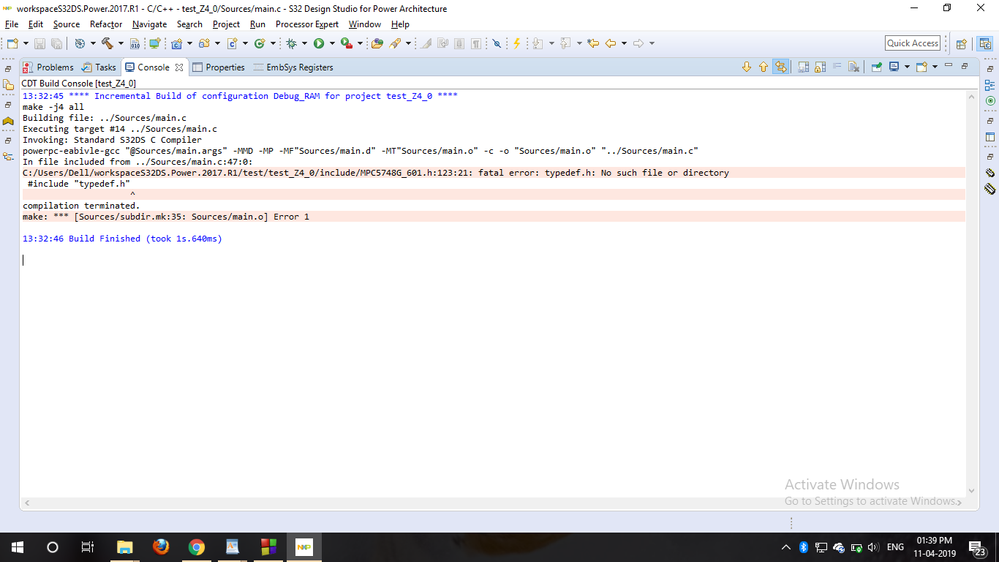Minimize the Console view panel
Image resolution: width=999 pixels, height=562 pixels.
(x=949, y=65)
